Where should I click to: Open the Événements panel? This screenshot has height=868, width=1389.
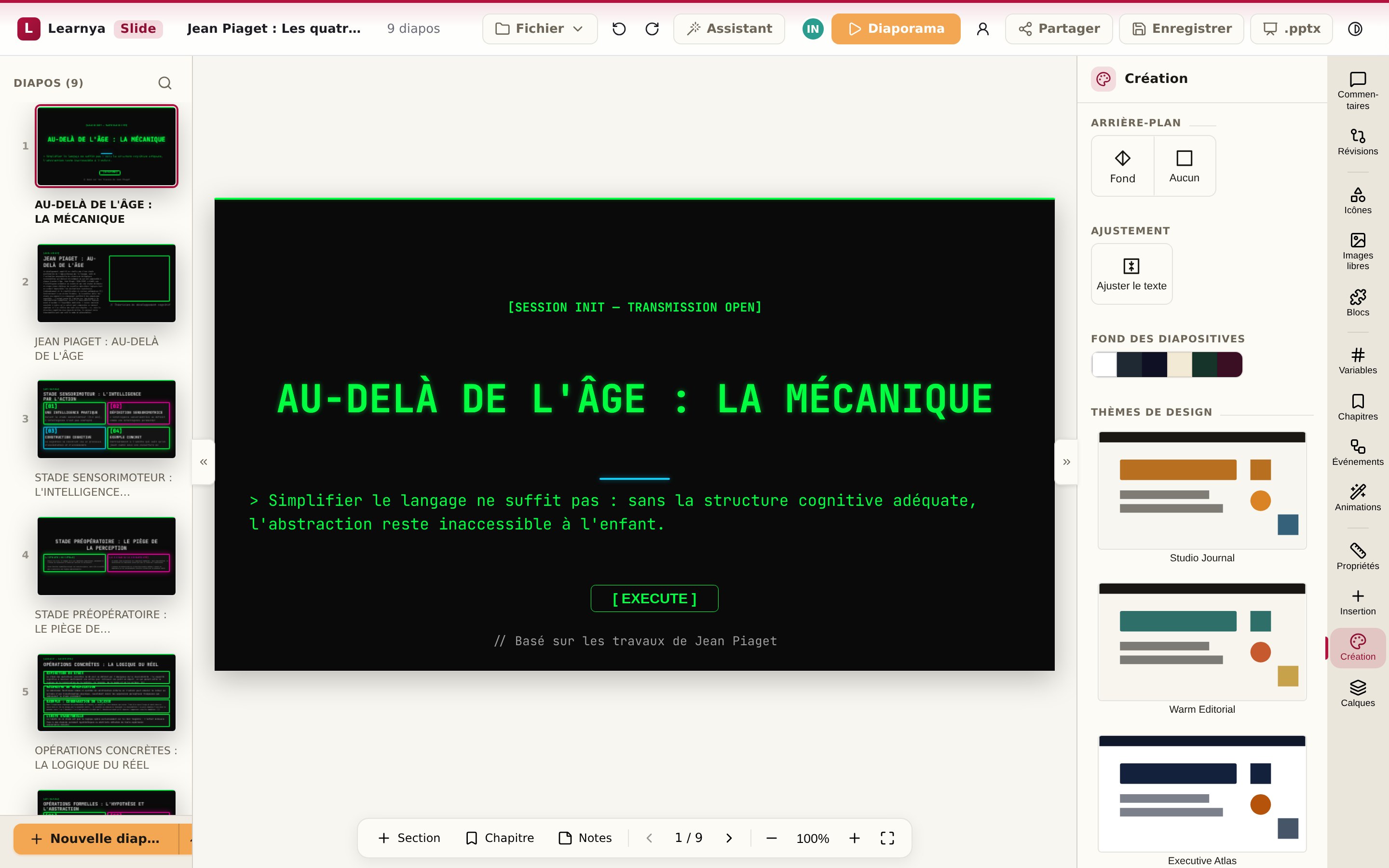pos(1358,452)
